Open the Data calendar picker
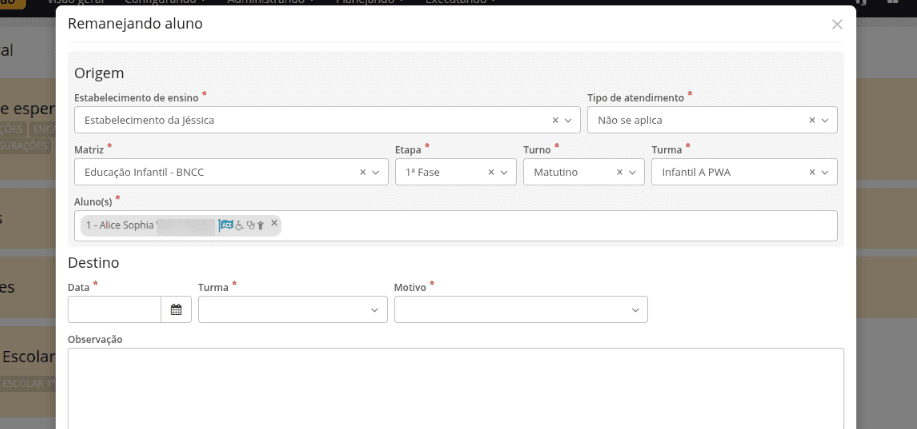The width and height of the screenshot is (917, 429). click(176, 310)
